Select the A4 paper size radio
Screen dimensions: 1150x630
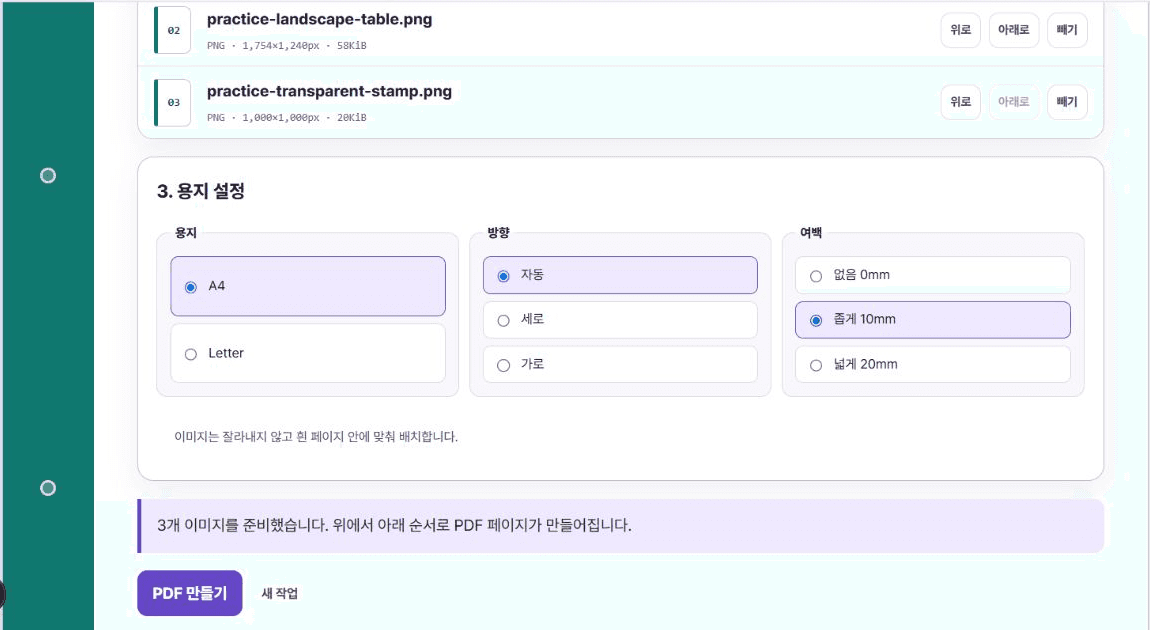tap(191, 287)
